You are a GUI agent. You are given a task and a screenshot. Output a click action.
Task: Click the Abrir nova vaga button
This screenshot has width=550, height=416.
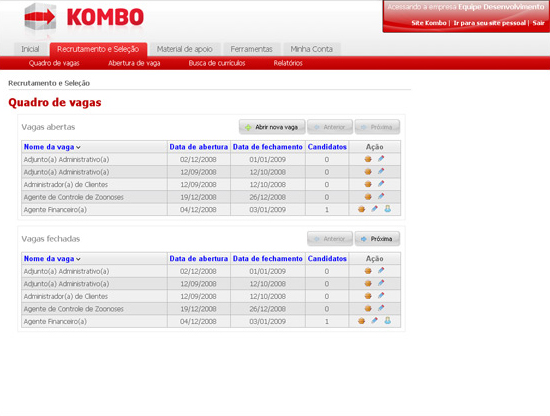(272, 127)
